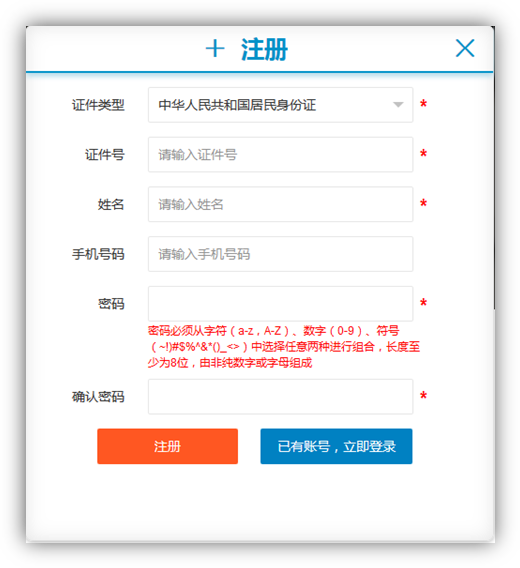Screen dimensions: 520x568
Task: Click the blue 已有账号,立即登录 button
Action: point(336,446)
